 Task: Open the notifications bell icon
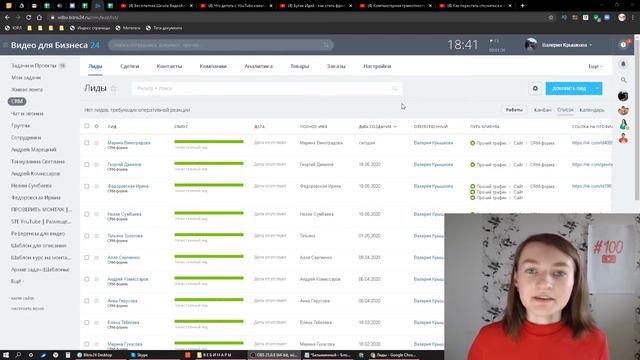[623, 64]
